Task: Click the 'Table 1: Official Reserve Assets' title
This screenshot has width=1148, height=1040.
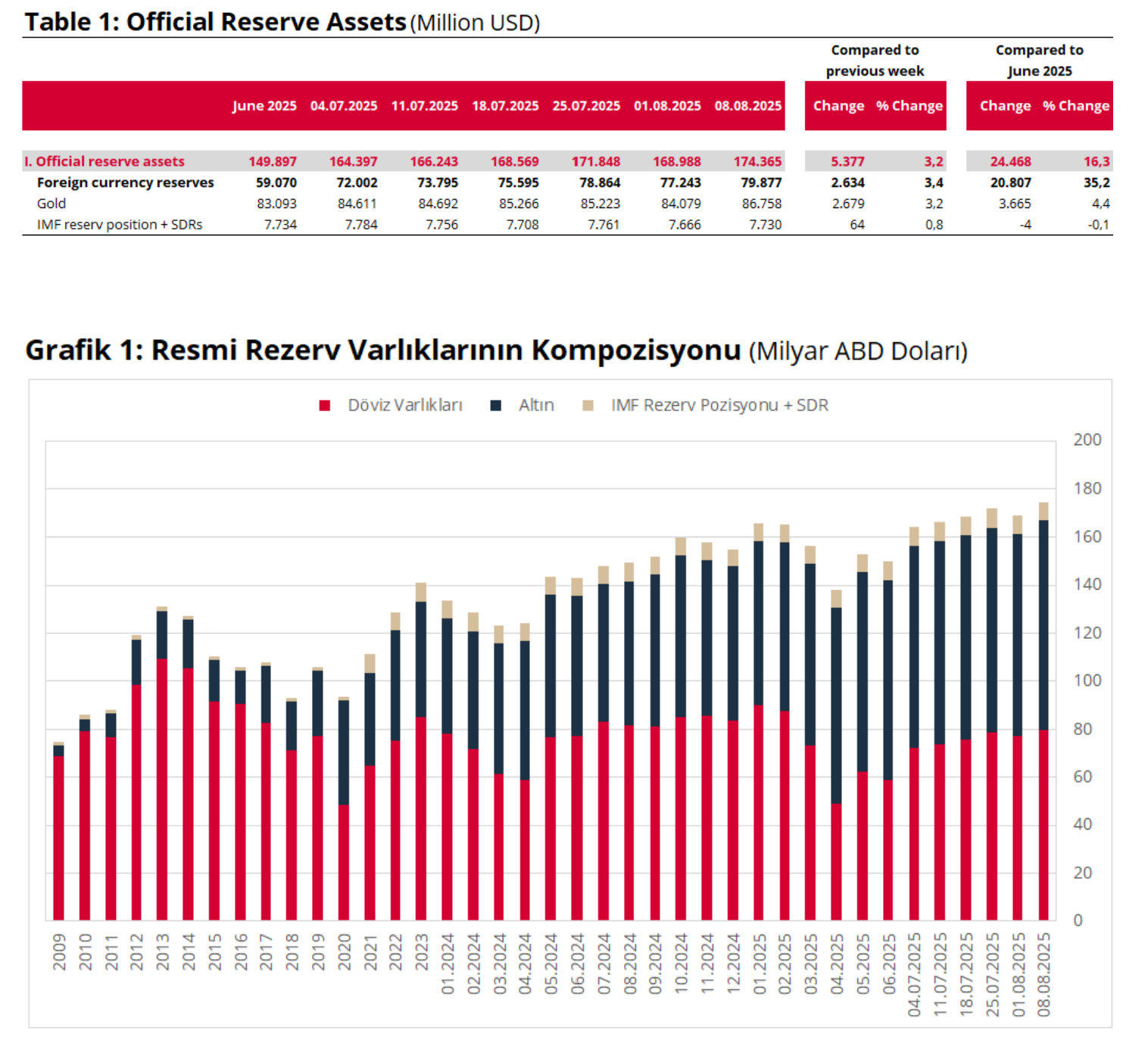Action: tap(216, 23)
